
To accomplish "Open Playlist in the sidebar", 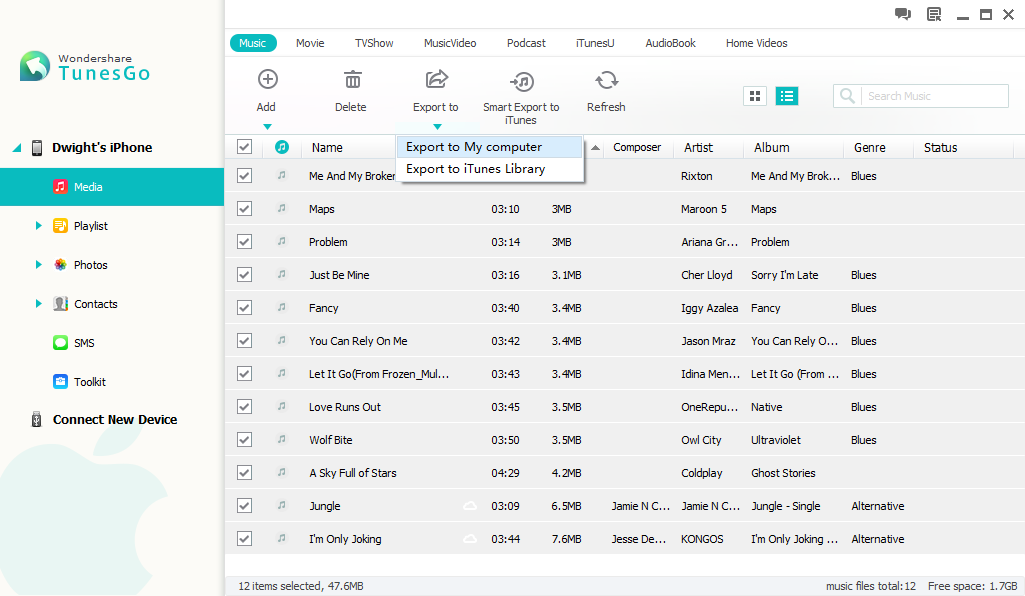I will [91, 226].
